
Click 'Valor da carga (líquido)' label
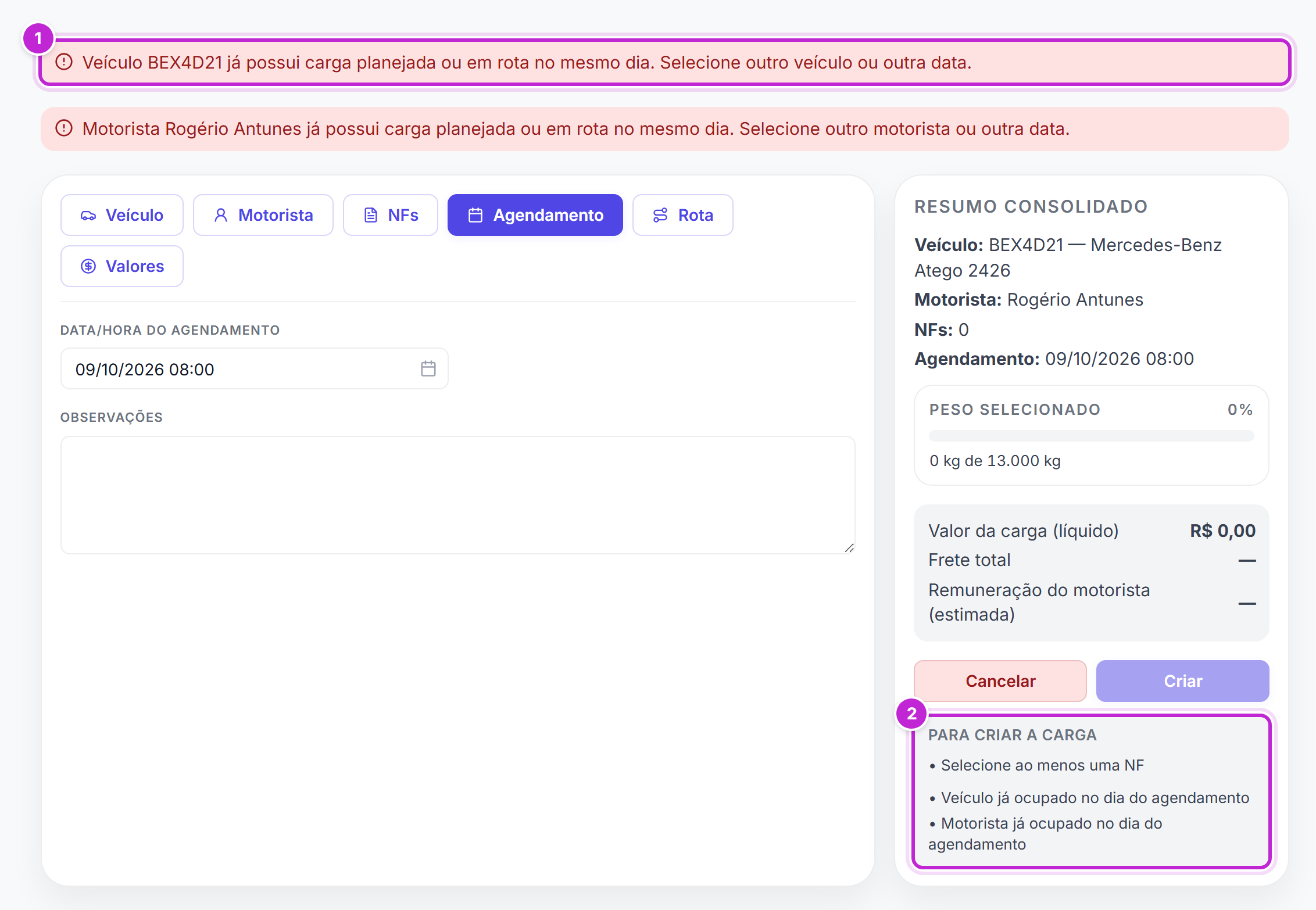(x=1024, y=531)
